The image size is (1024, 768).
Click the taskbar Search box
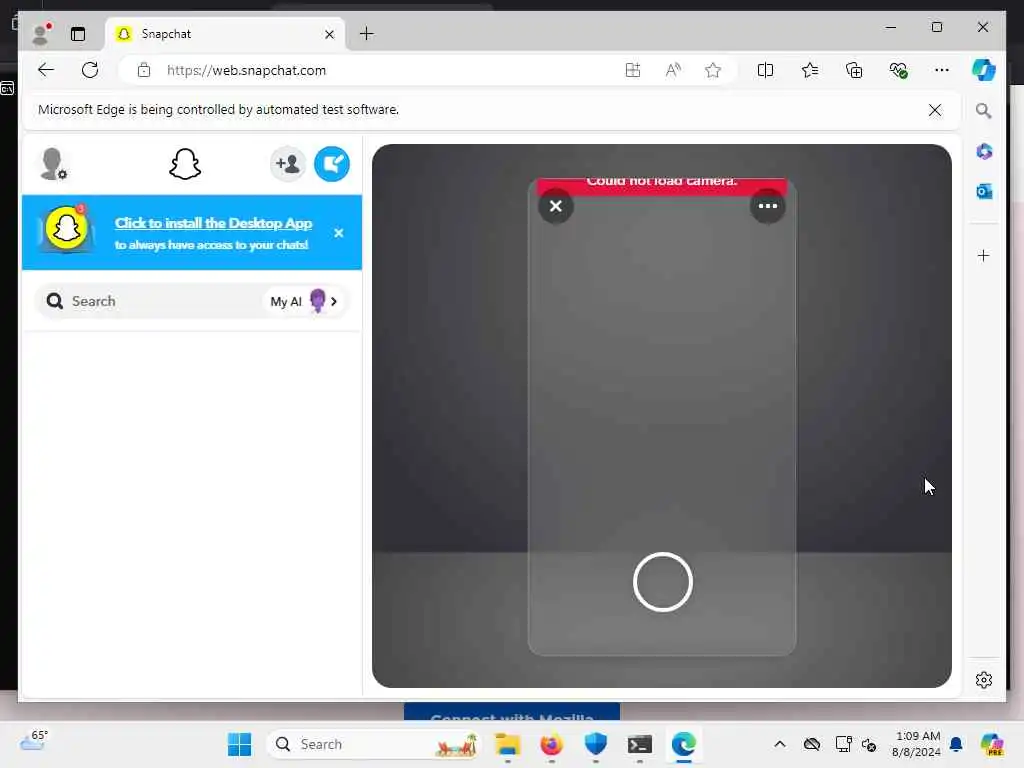coord(374,744)
